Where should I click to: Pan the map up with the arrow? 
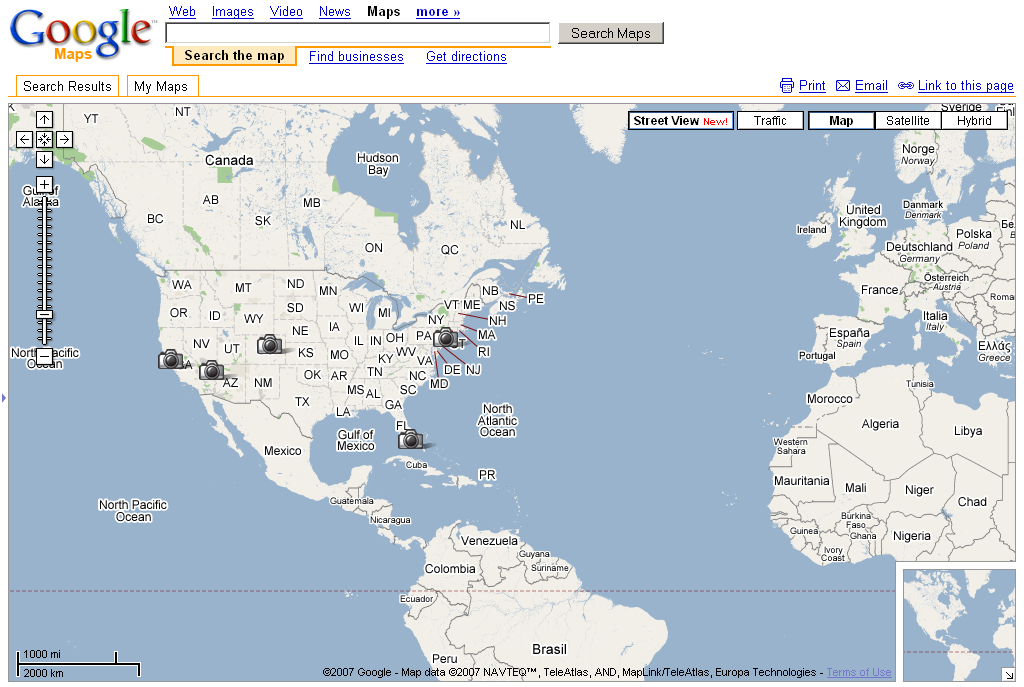[44, 119]
